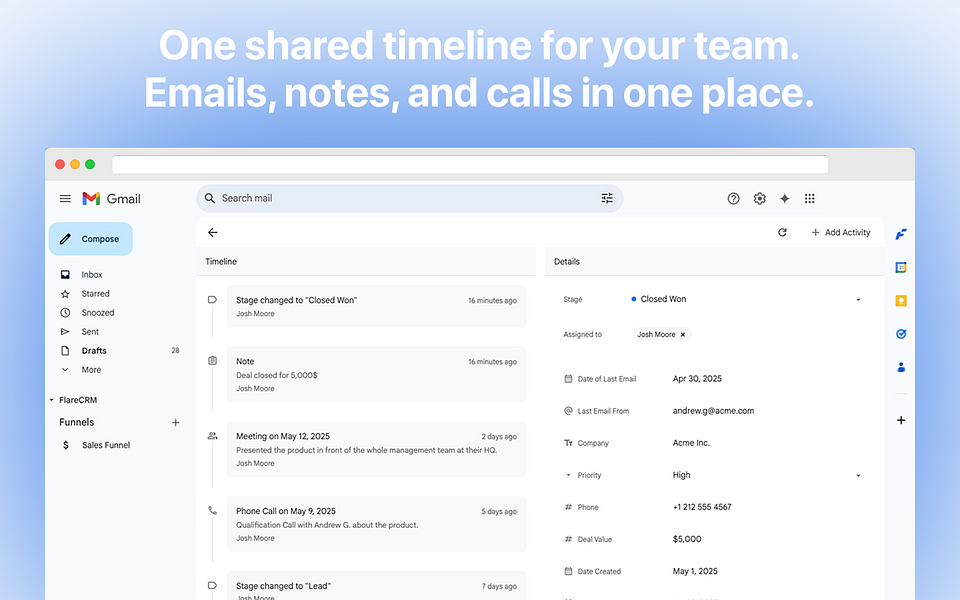Image resolution: width=960 pixels, height=600 pixels.
Task: Open the 'Deal closed for 5,000$' note
Action: (x=376, y=375)
